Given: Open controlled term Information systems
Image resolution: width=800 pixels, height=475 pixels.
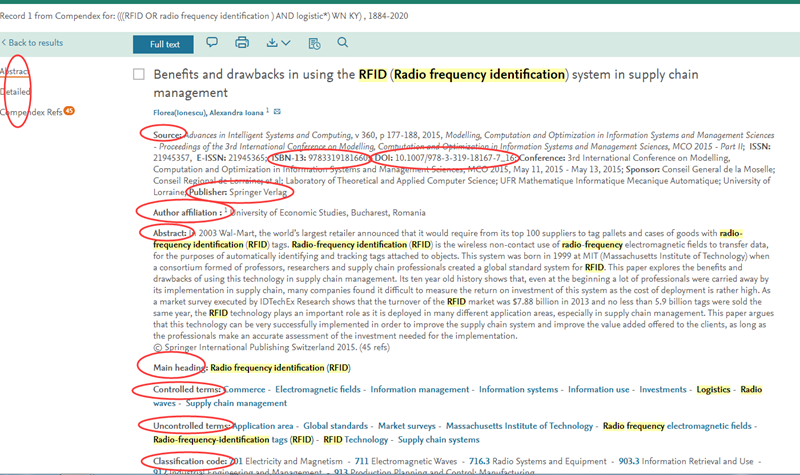Looking at the screenshot, I should click(518, 390).
